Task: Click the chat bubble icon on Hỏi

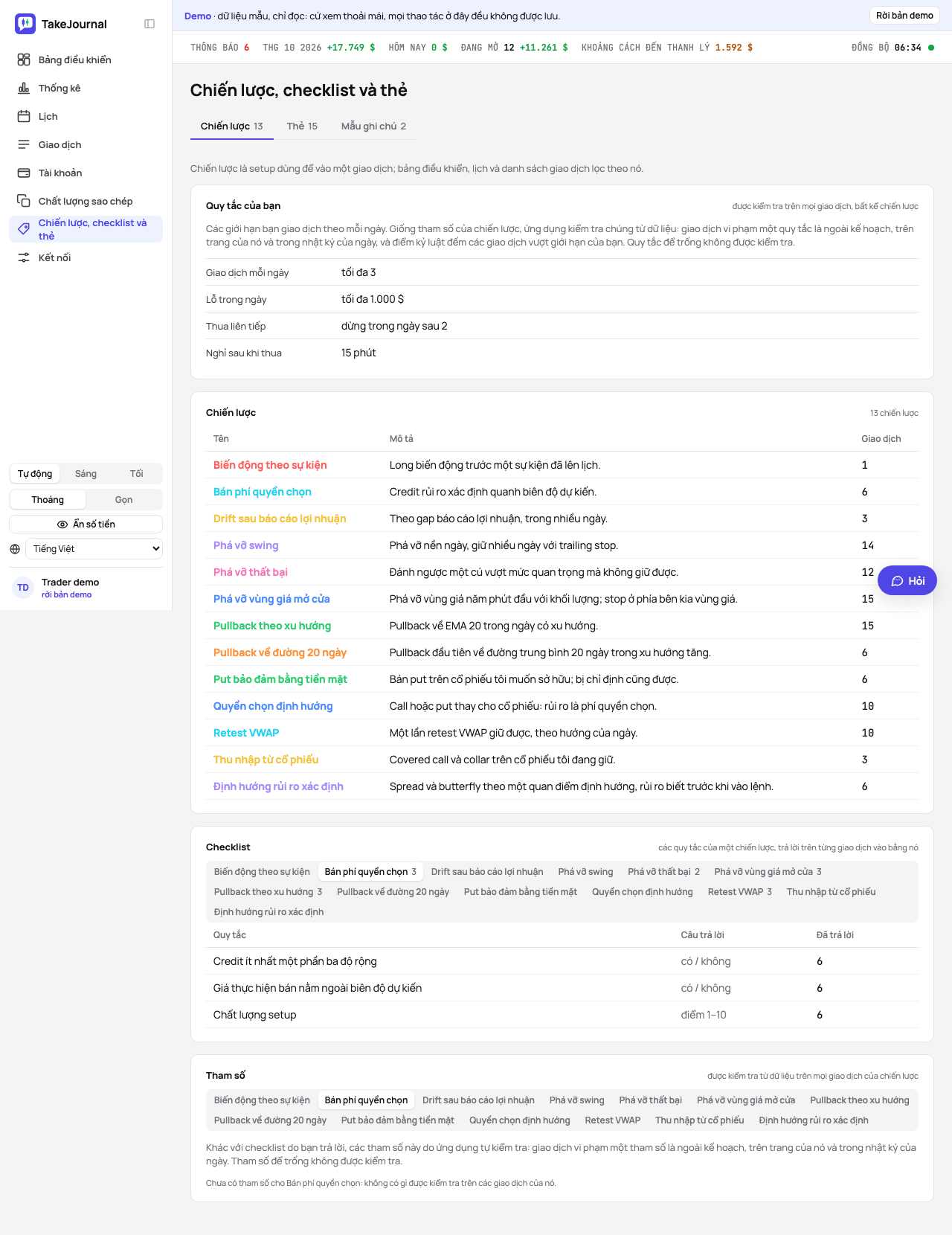Action: pos(897,581)
